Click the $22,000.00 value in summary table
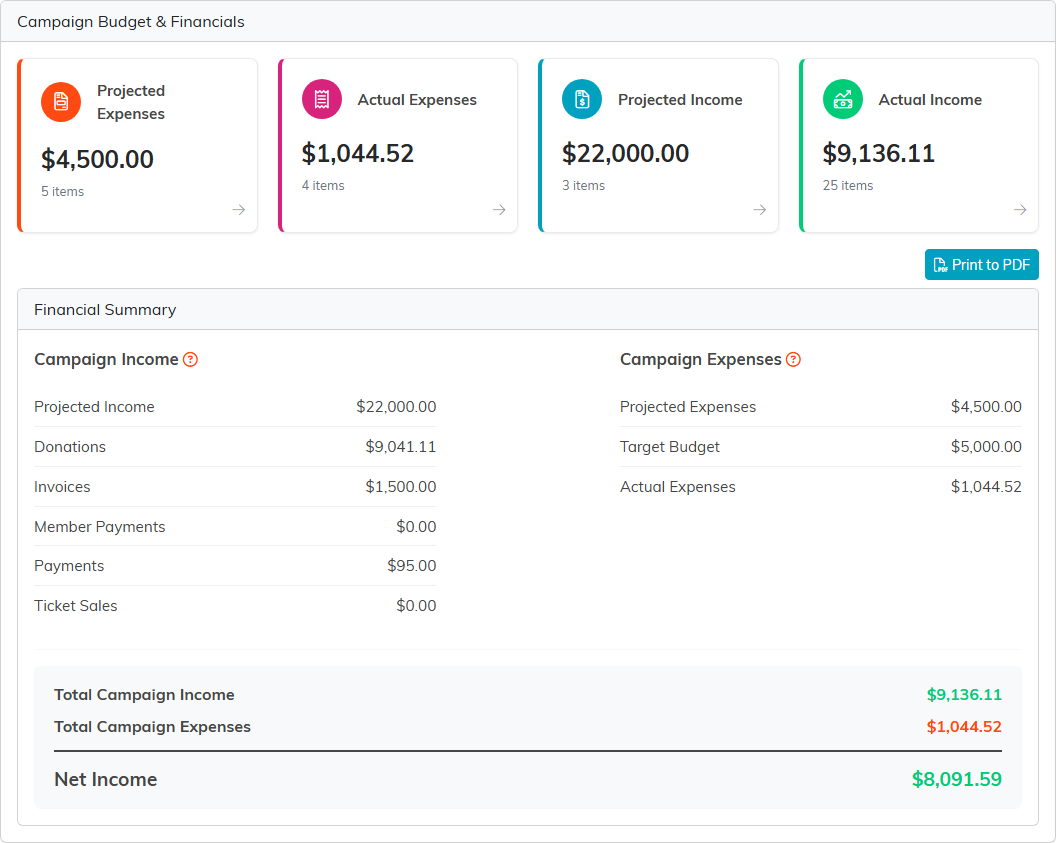This screenshot has width=1056, height=843. point(396,407)
